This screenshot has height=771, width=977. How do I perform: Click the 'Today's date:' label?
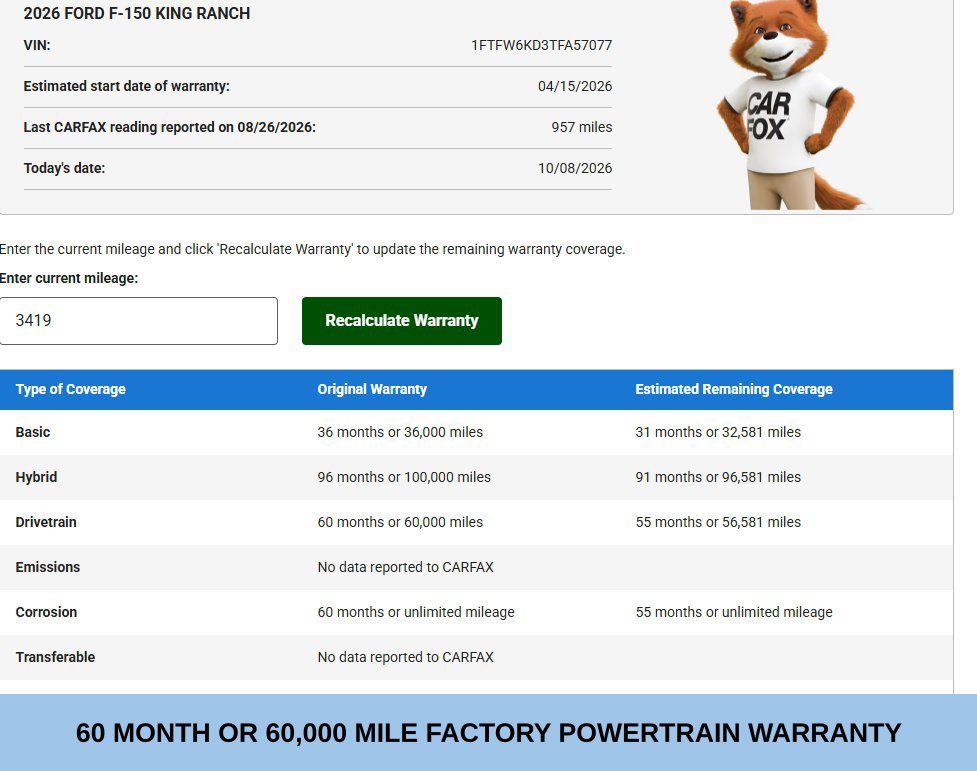[x=64, y=168]
